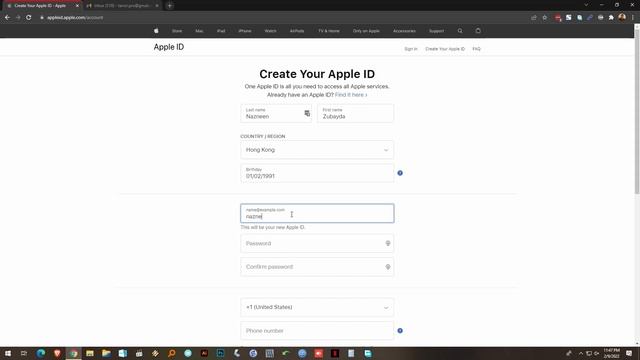This screenshot has height=360, width=640.
Task: Click the Confirm password field
Action: coord(317,267)
